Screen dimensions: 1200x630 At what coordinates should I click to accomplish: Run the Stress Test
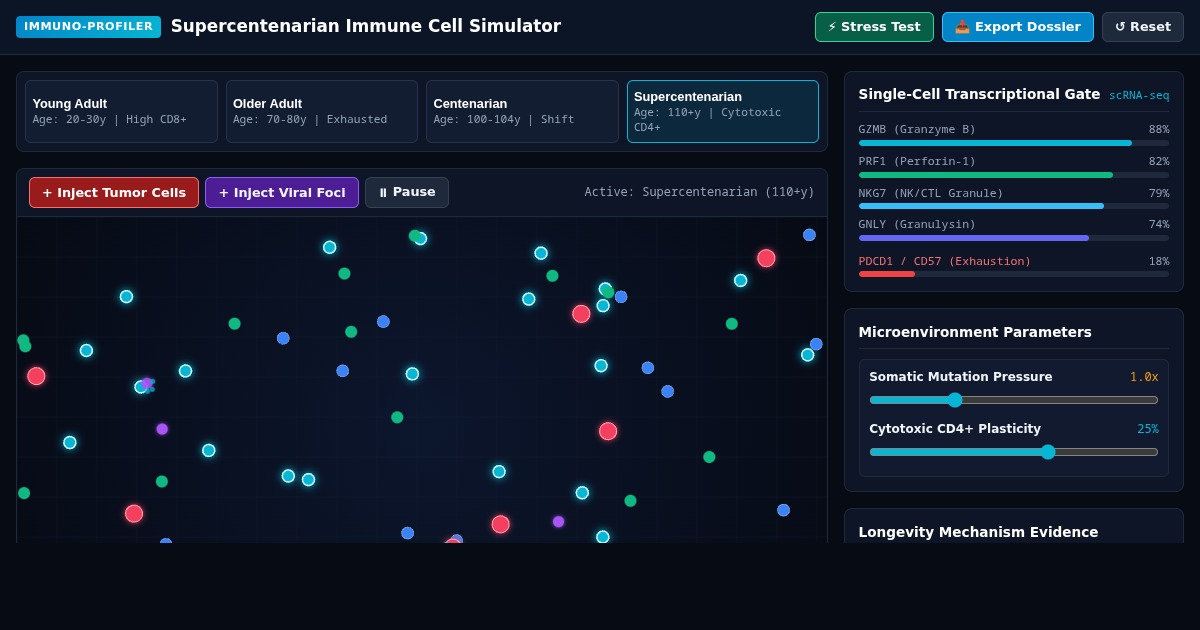pos(874,27)
